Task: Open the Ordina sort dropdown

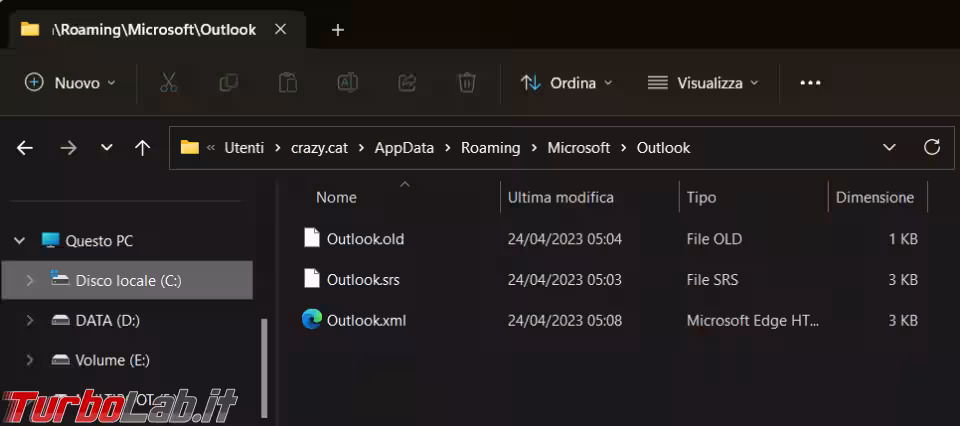Action: point(566,83)
